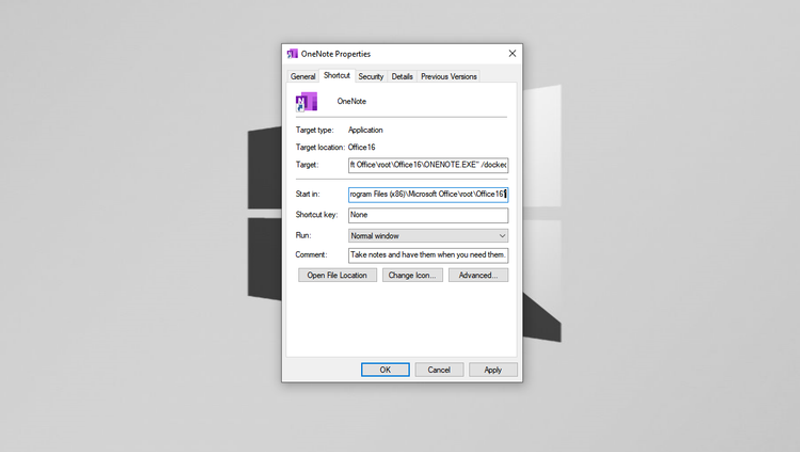Viewport: 800px width, 452px height.
Task: Open the Advanced settings button
Action: [478, 275]
